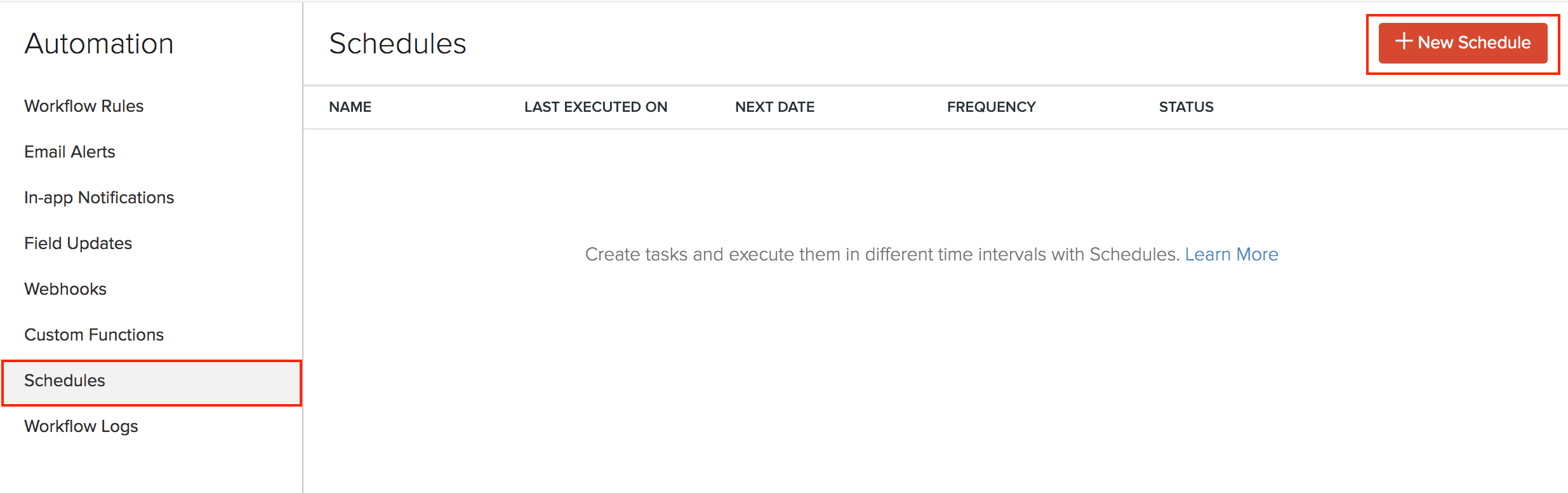
Task: Click the Schedules help description text
Action: pyautogui.click(x=882, y=254)
